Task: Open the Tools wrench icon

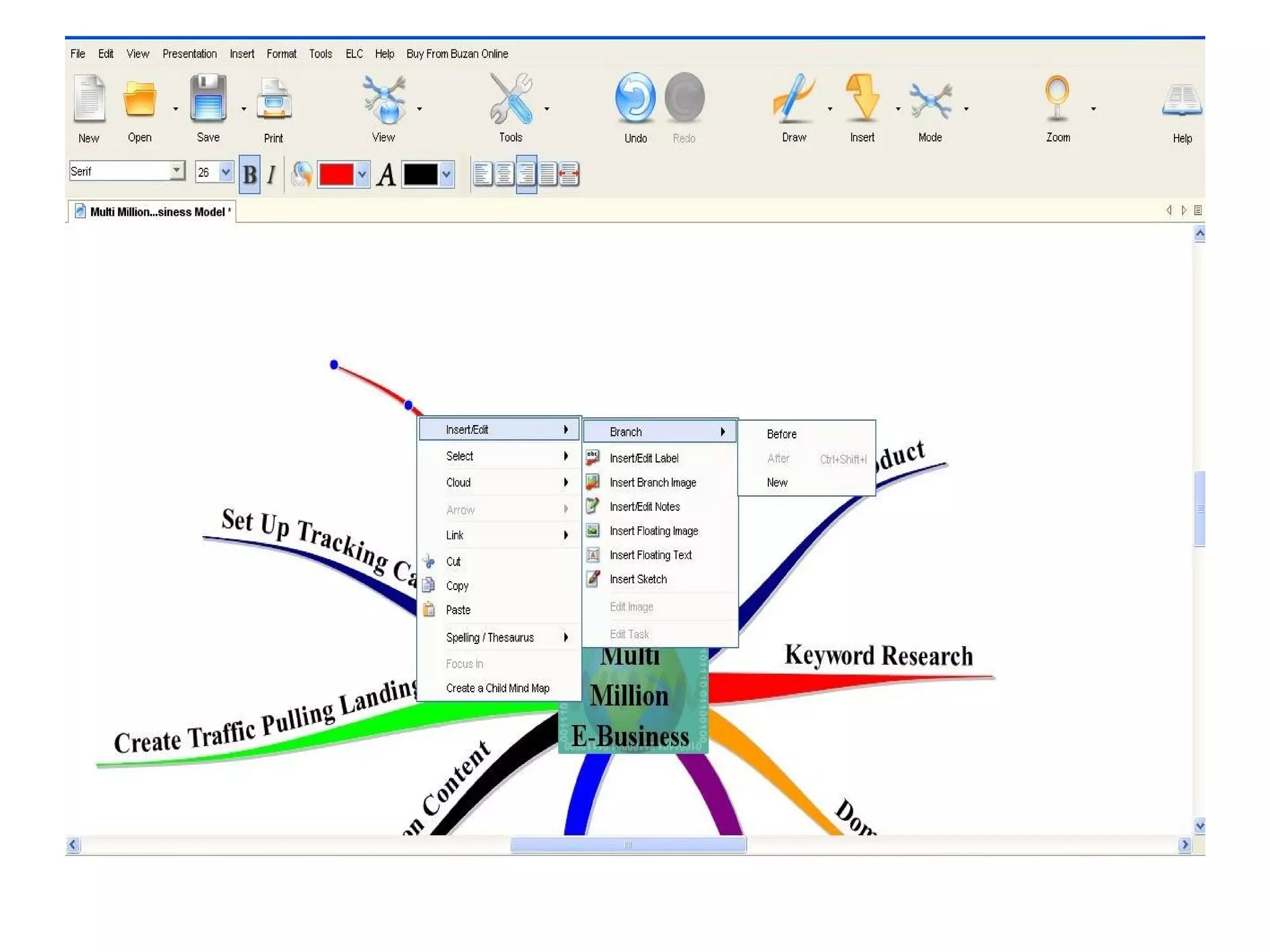Action: click(510, 98)
